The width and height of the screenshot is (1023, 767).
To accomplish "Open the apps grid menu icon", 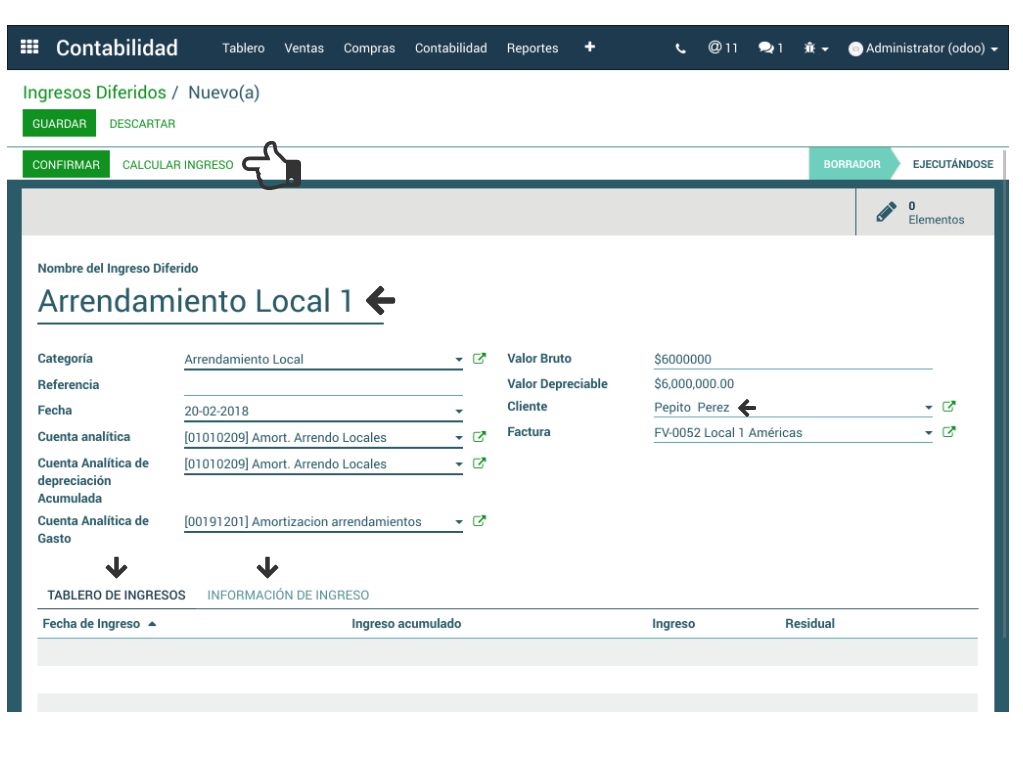I will (x=30, y=47).
